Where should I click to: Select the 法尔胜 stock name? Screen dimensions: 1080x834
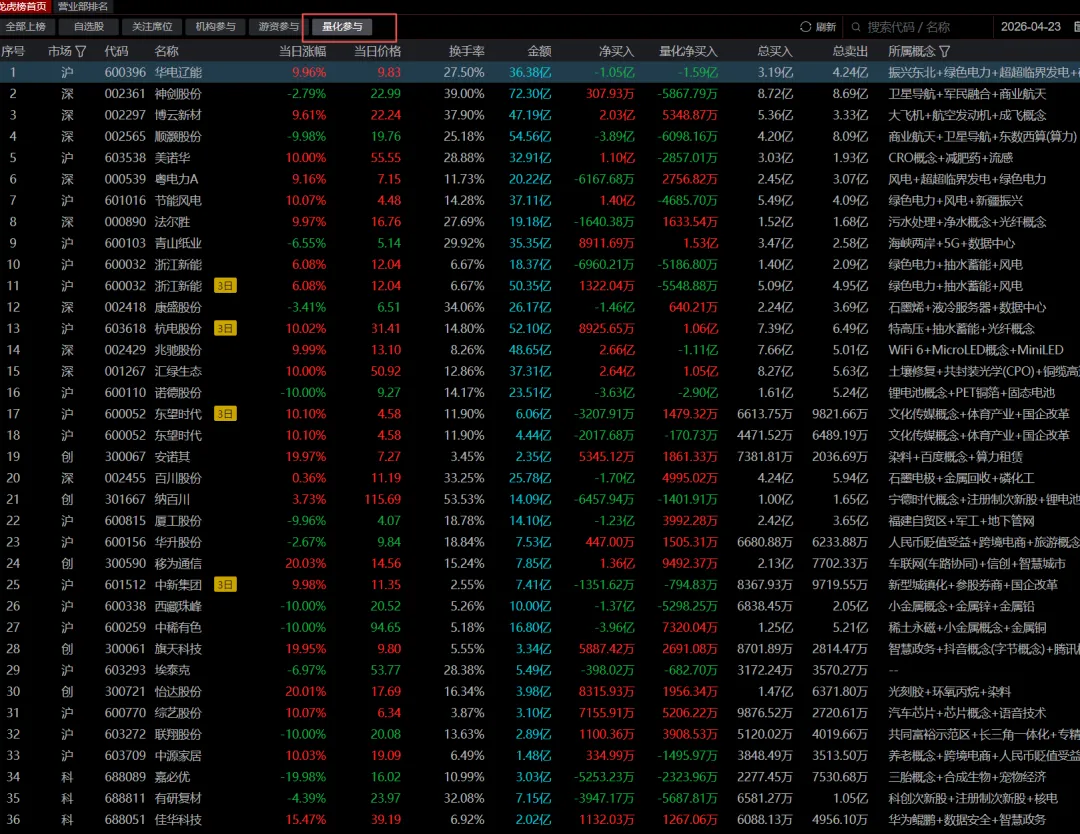coord(172,222)
